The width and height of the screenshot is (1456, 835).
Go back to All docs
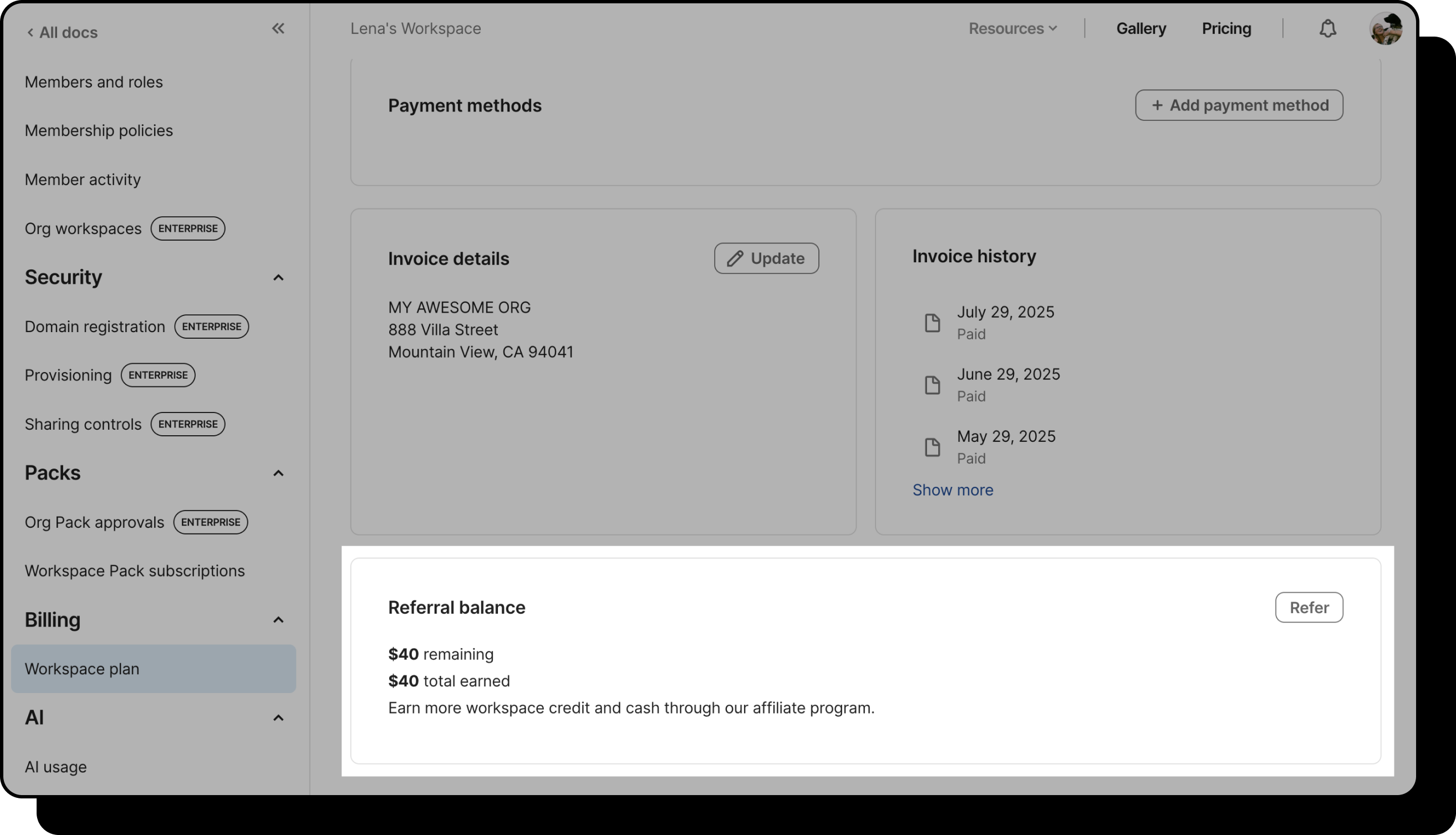(x=63, y=33)
